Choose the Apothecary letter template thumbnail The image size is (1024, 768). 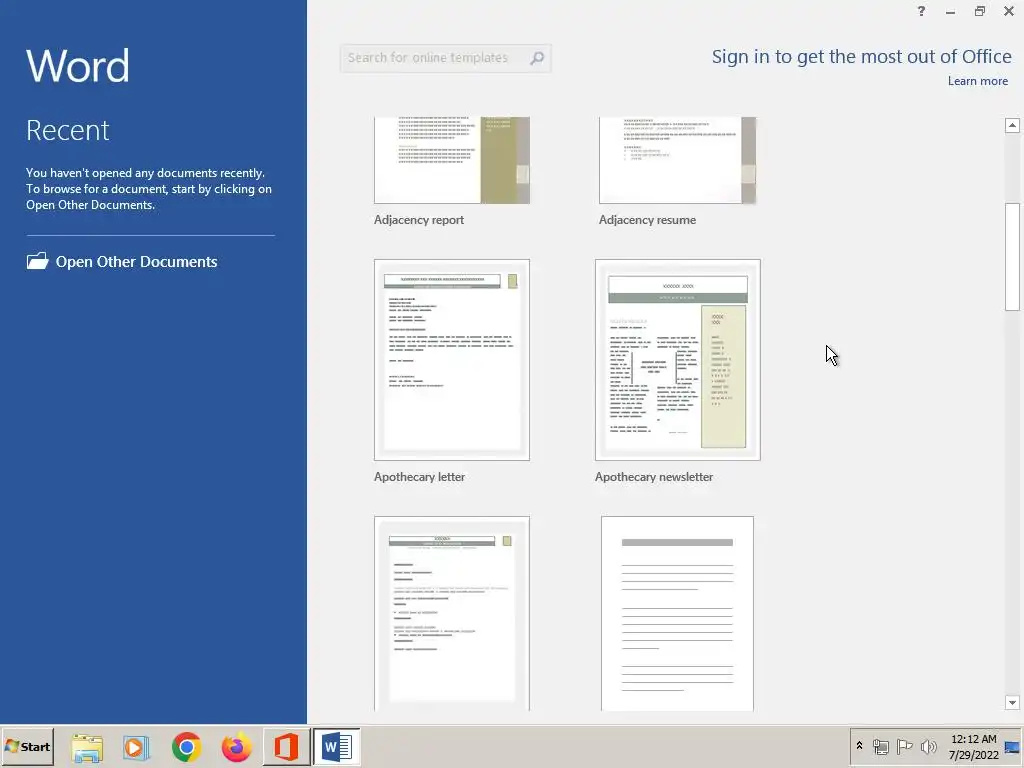452,360
